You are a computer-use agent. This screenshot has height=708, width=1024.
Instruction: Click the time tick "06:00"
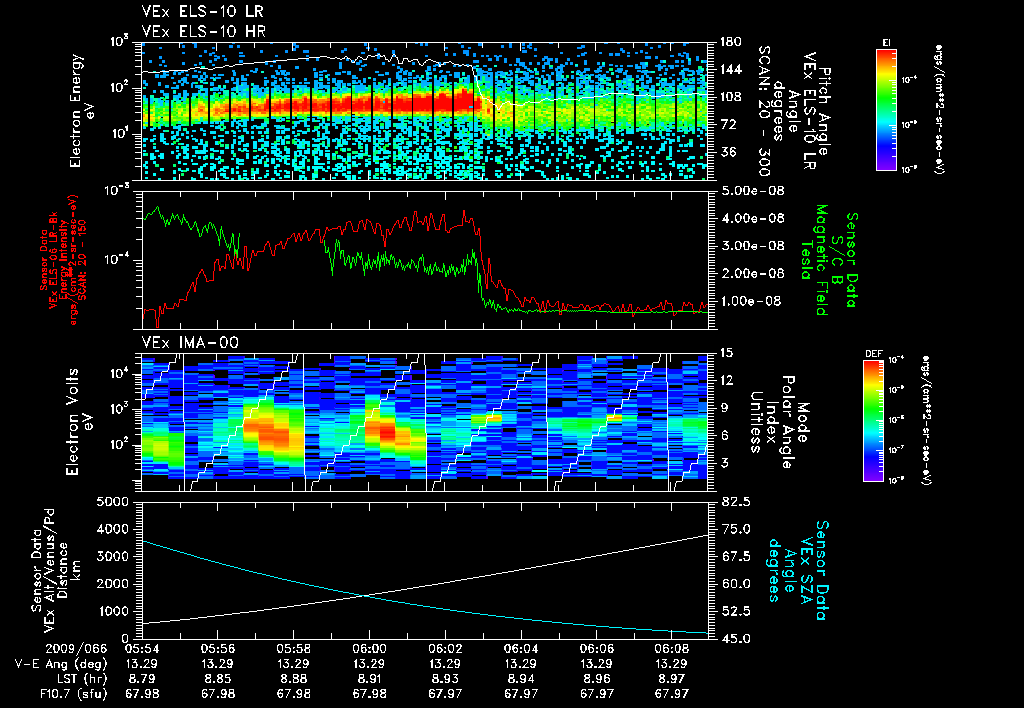click(369, 649)
